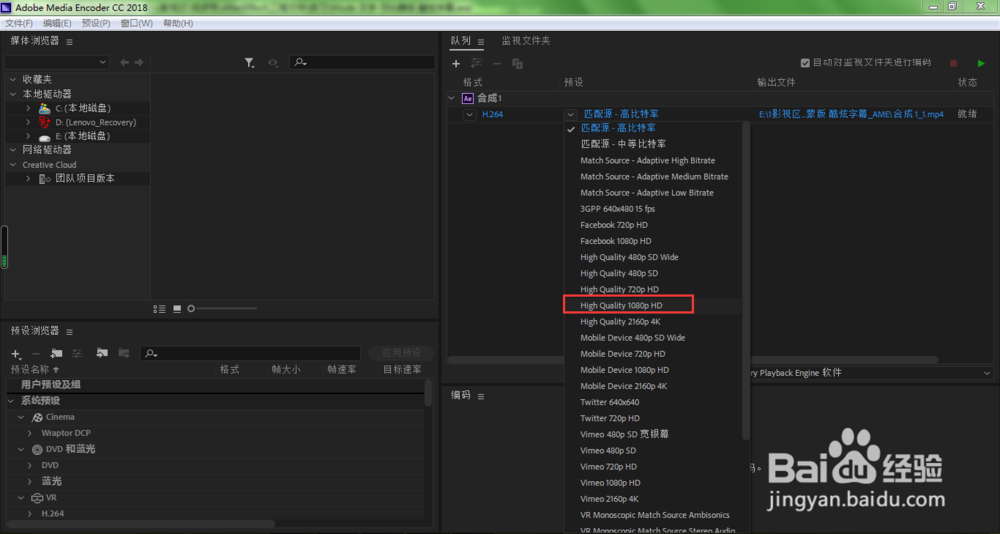Viewport: 1000px width, 534px height.
Task: Expand the D: (Lenovo_Recovery) drive
Action: (x=28, y=122)
